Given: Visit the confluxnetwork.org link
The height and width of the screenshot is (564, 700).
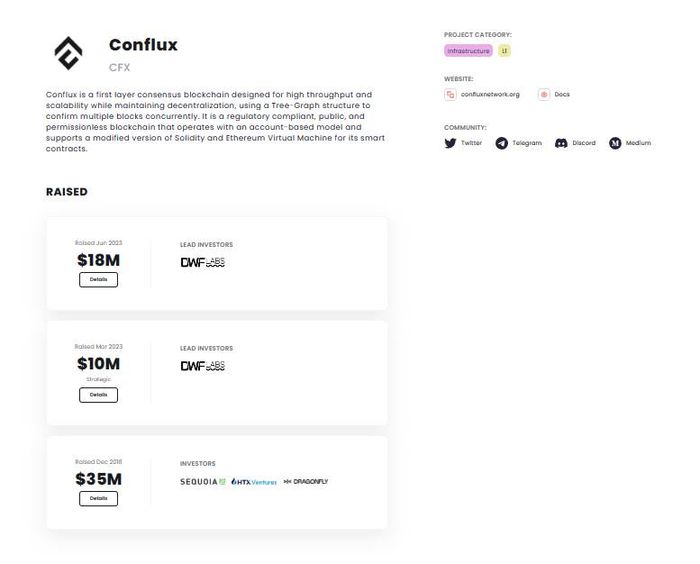Looking at the screenshot, I should pos(490,95).
